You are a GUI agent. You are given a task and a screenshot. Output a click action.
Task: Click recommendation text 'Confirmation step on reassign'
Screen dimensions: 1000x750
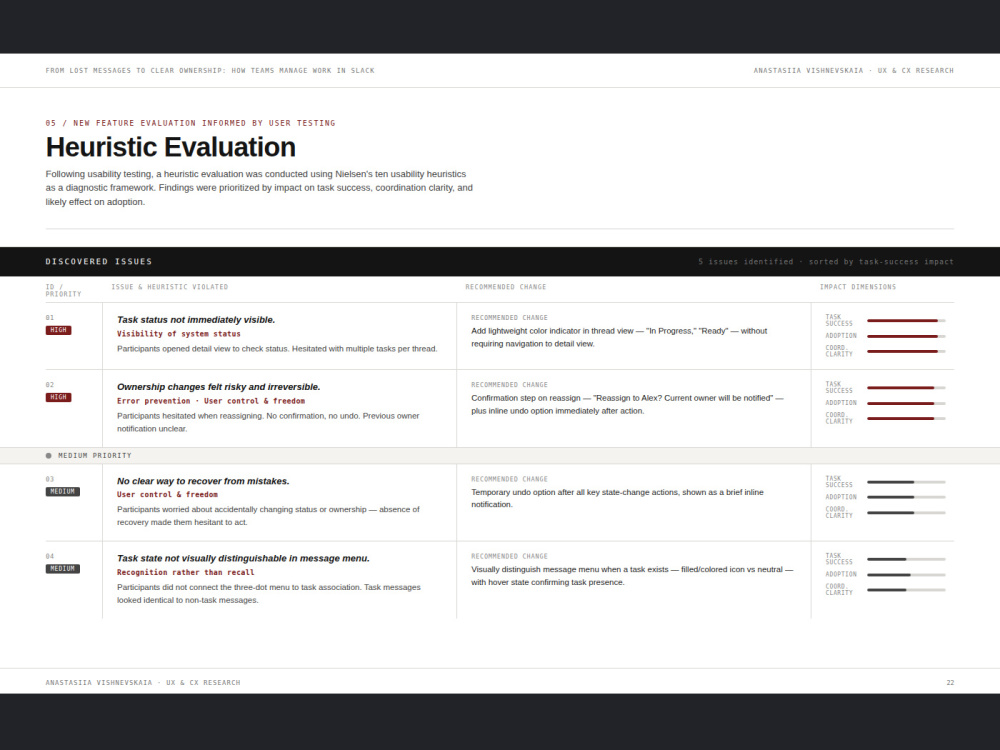pyautogui.click(x=627, y=404)
